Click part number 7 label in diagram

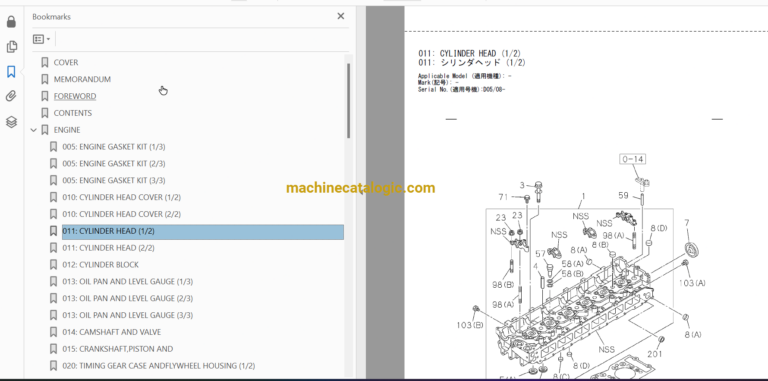coord(687,223)
